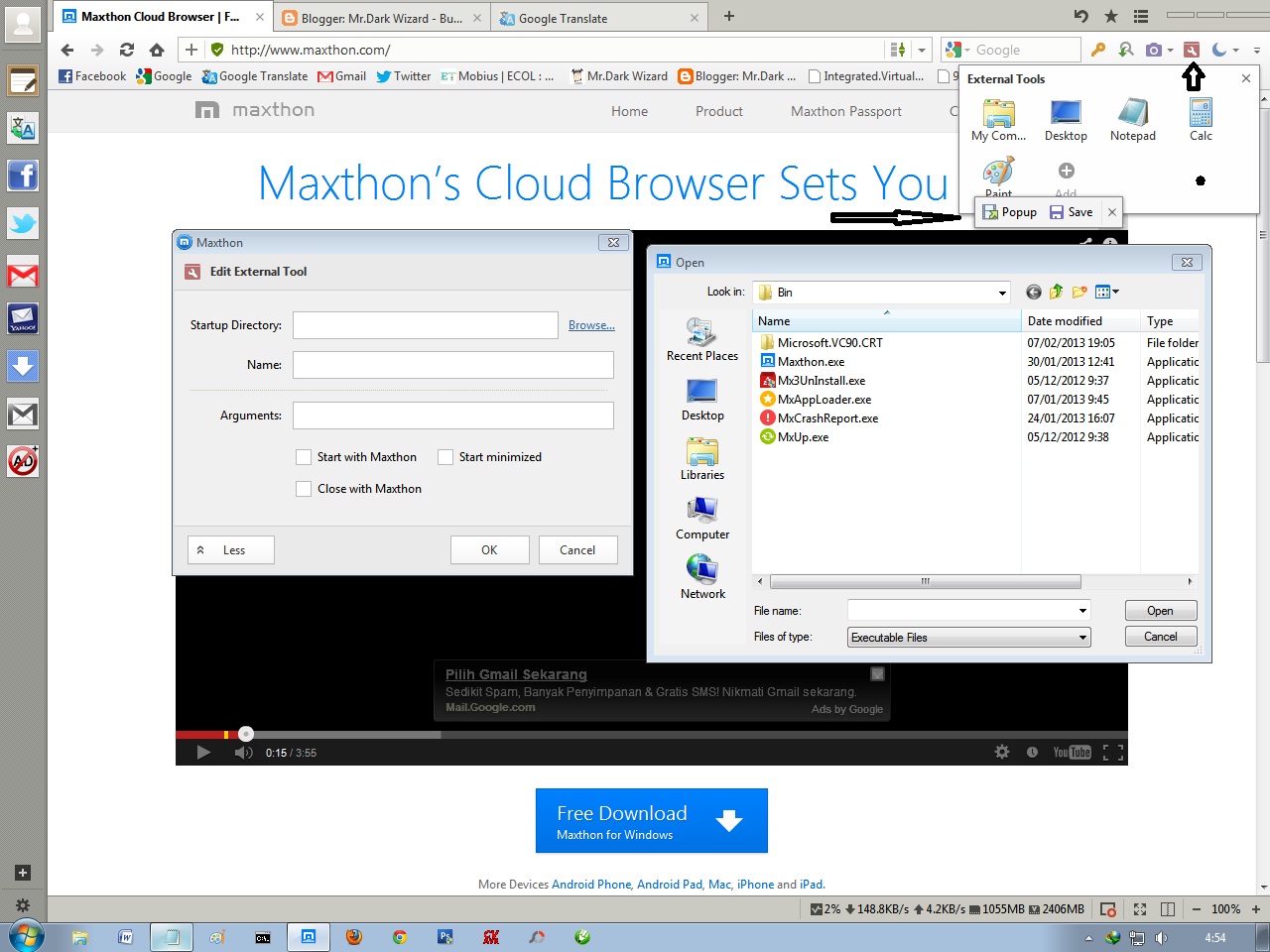Open the translate sidebar icon
The image size is (1270, 952).
click(23, 128)
